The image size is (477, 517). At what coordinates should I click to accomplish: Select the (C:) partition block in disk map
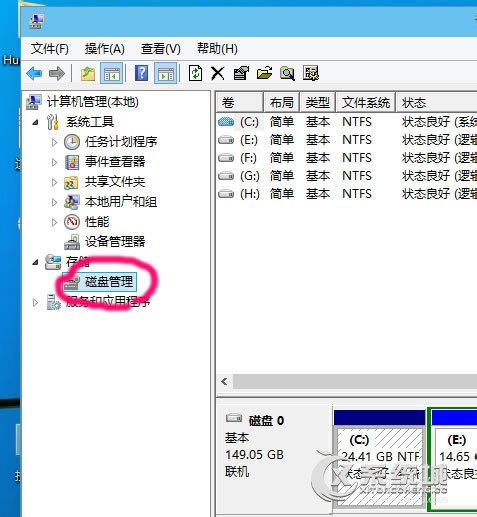click(x=379, y=460)
